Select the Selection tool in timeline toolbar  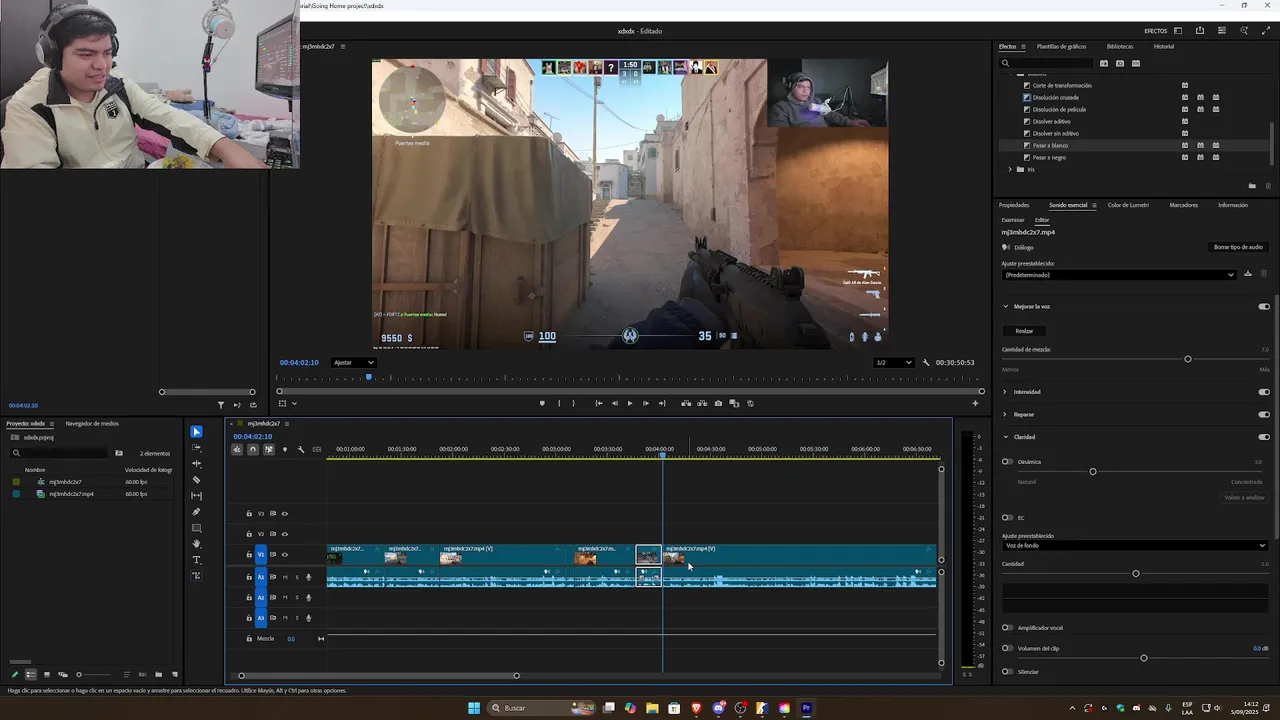(x=196, y=432)
